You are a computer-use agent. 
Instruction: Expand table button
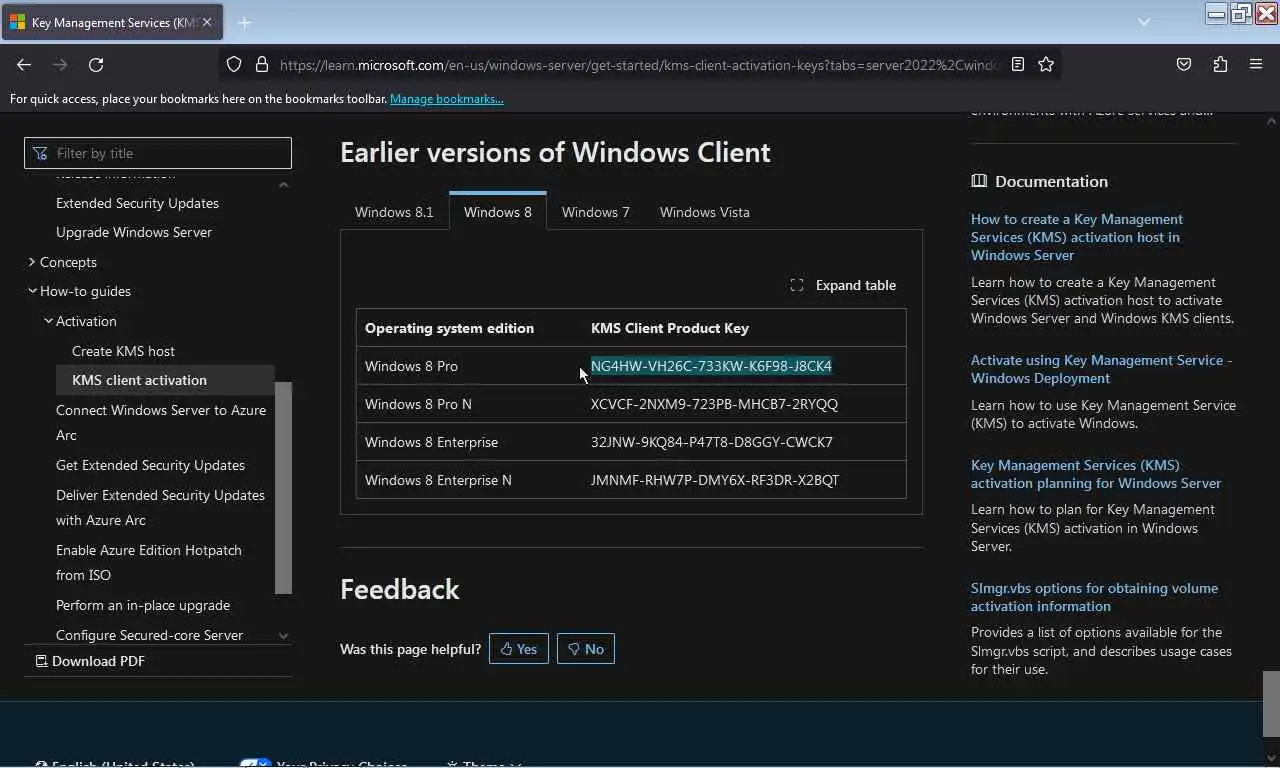tap(843, 285)
